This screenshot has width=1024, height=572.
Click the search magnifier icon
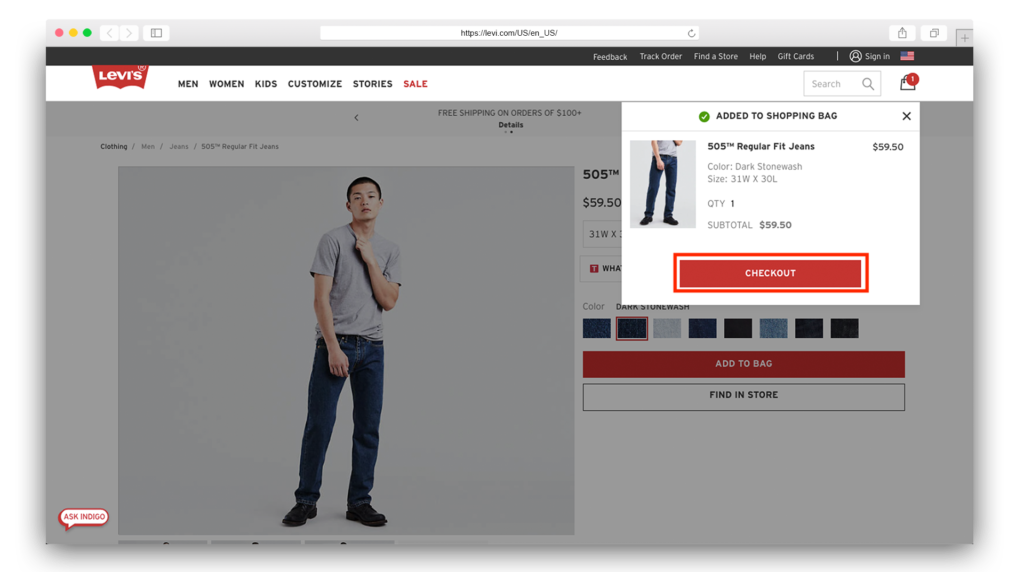point(867,84)
